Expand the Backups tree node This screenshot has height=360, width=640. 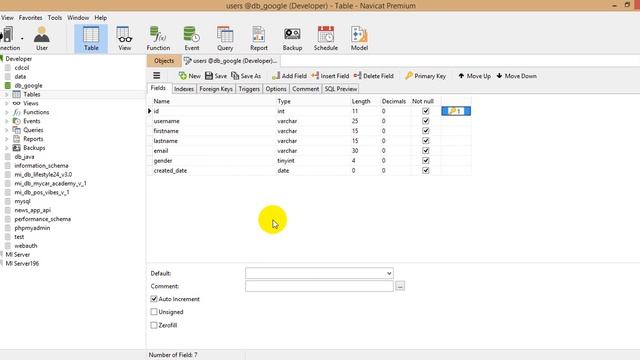[7, 148]
